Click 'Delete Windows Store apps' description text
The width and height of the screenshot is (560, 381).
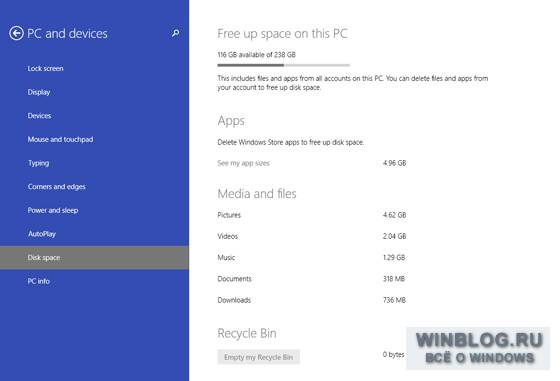click(x=291, y=142)
